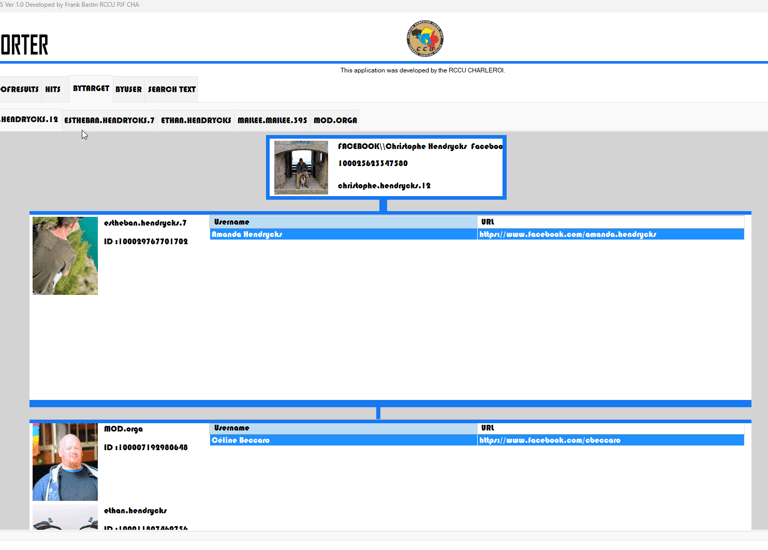Image resolution: width=768 pixels, height=550 pixels.
Task: Click the ethan.hendrycks profile photo
Action: pos(65,517)
